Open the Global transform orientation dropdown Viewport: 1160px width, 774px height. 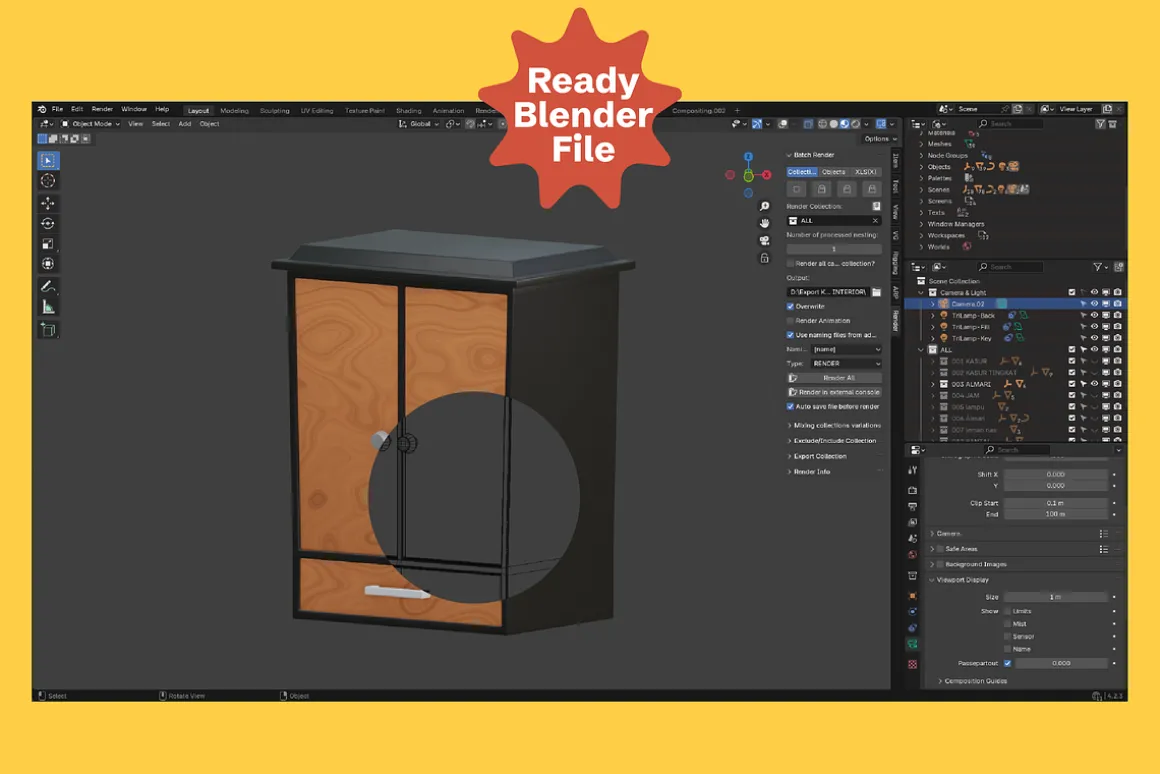point(419,124)
